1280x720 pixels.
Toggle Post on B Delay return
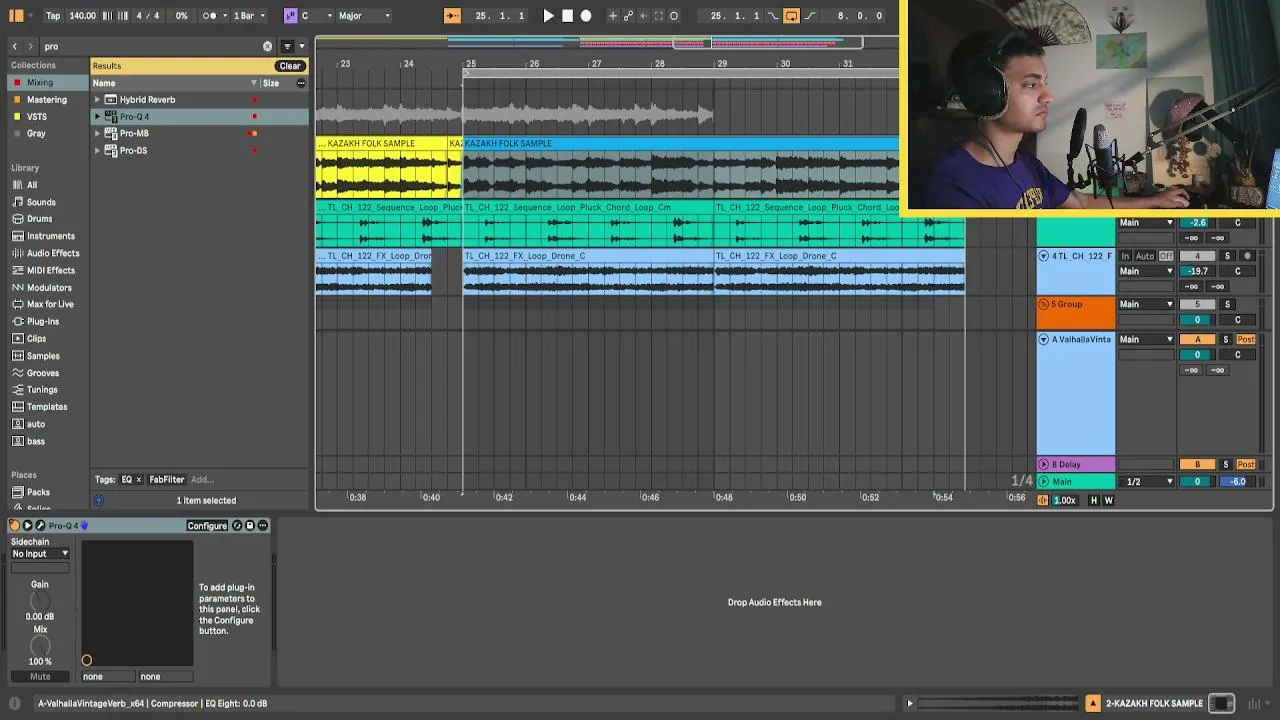pyautogui.click(x=1246, y=465)
